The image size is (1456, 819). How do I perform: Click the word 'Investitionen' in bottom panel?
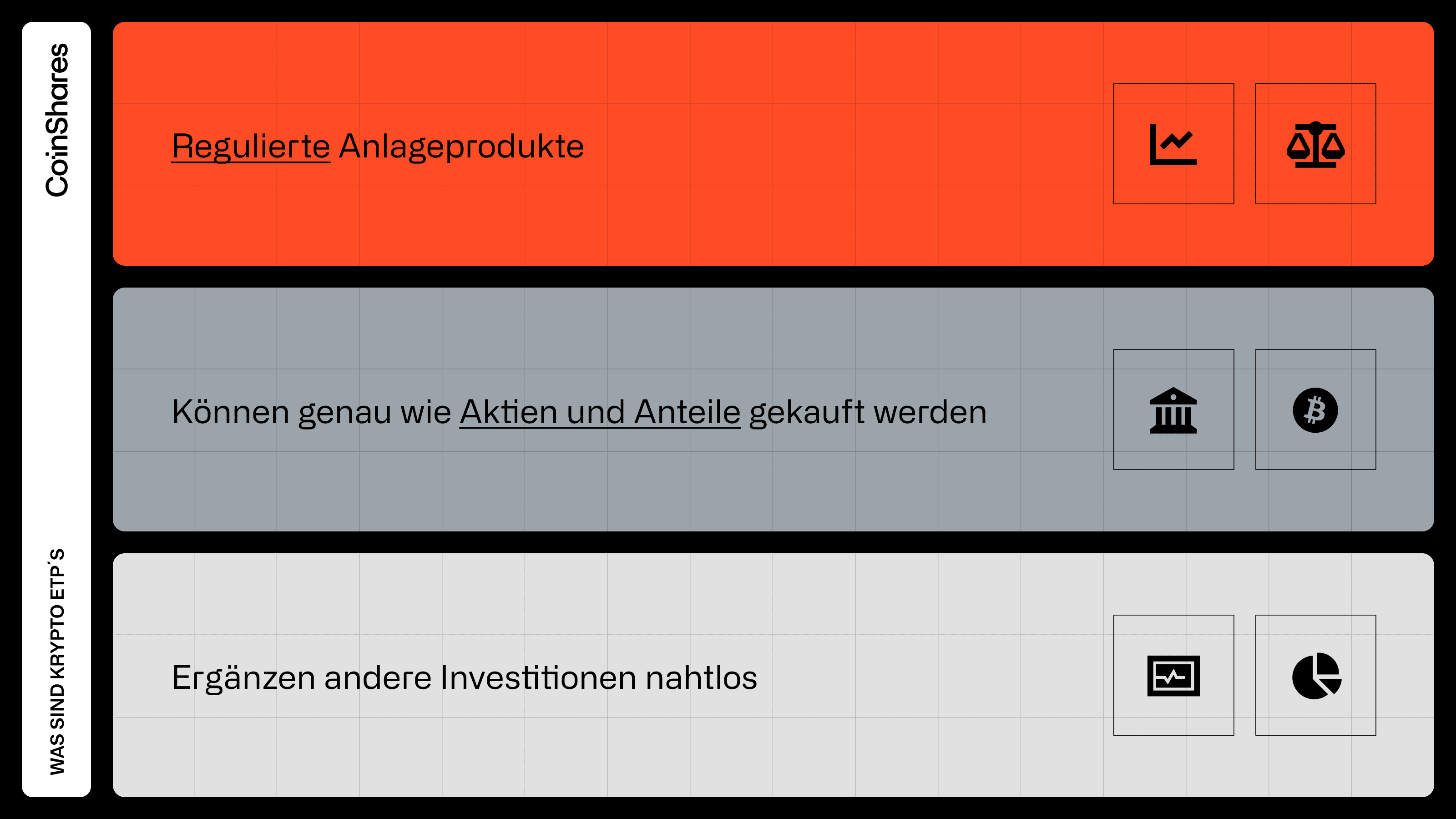[x=538, y=677]
